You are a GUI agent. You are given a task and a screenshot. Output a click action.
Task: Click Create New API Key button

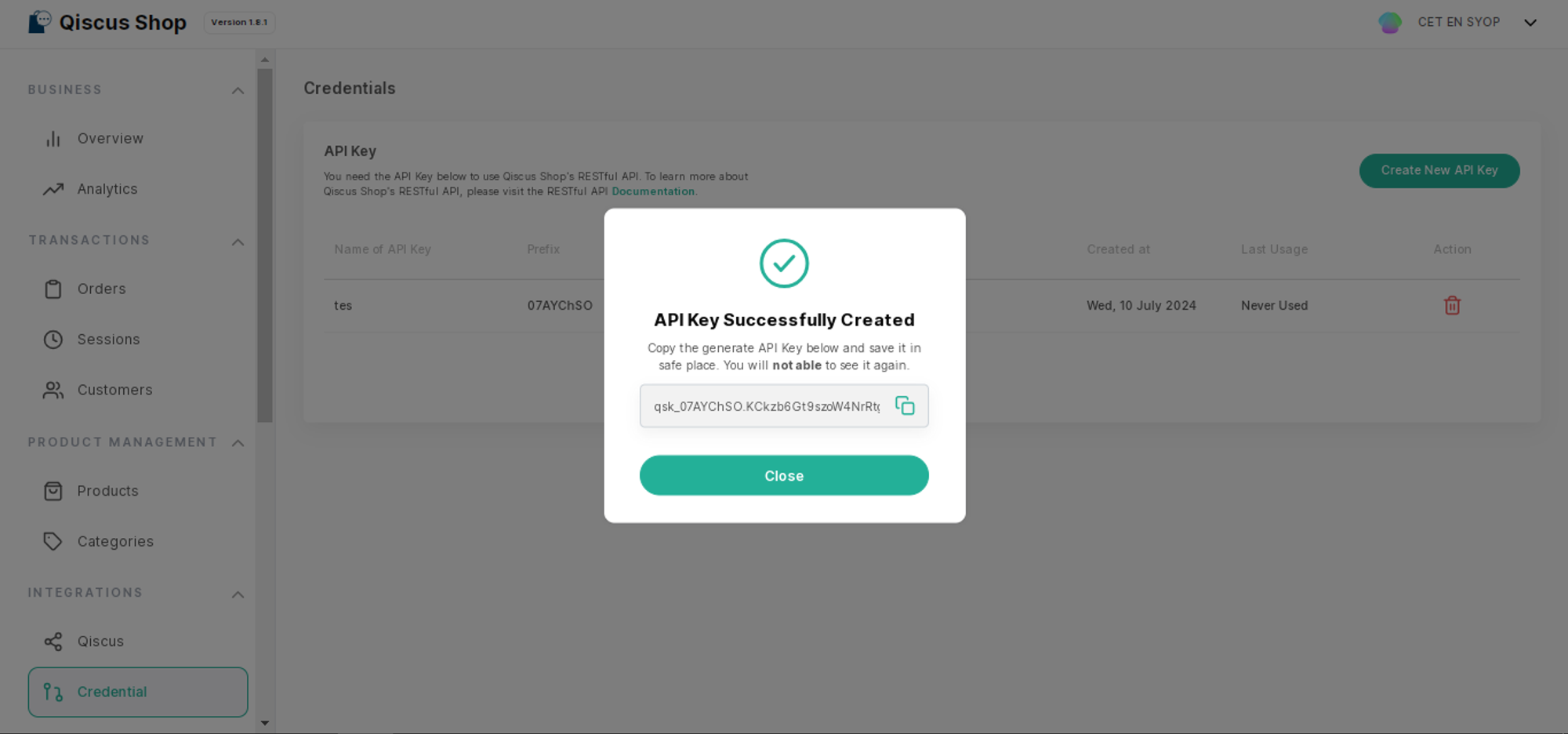pos(1439,170)
